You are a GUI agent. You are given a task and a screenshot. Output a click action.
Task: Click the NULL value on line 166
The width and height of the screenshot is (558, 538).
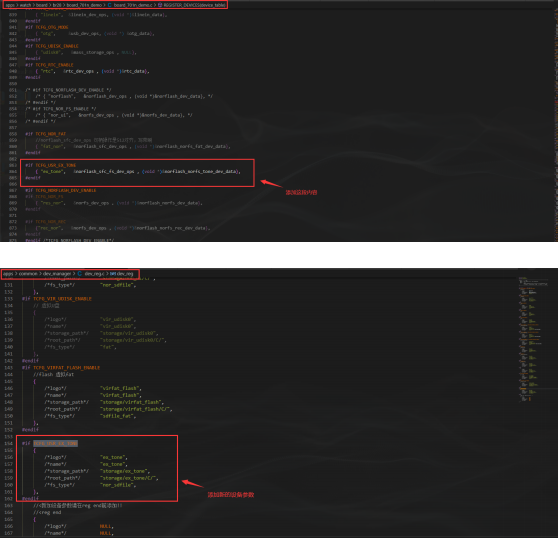(x=106, y=526)
